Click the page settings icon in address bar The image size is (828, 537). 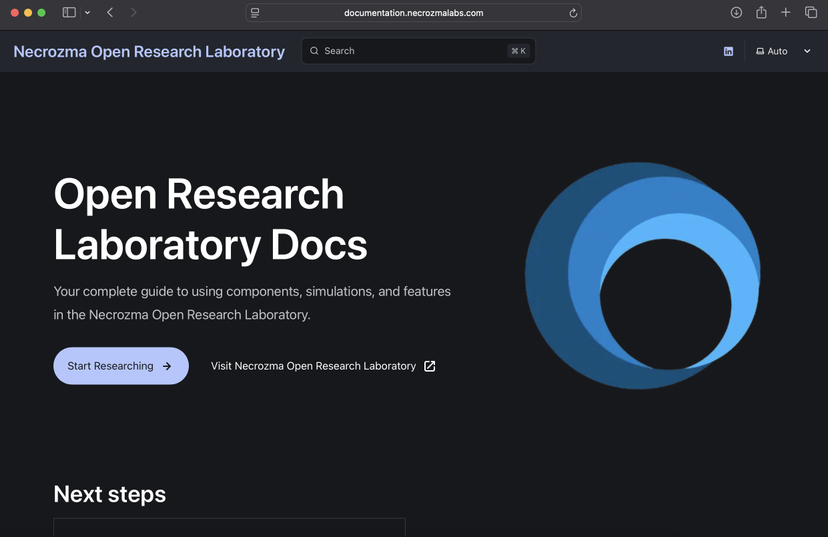pyautogui.click(x=255, y=13)
